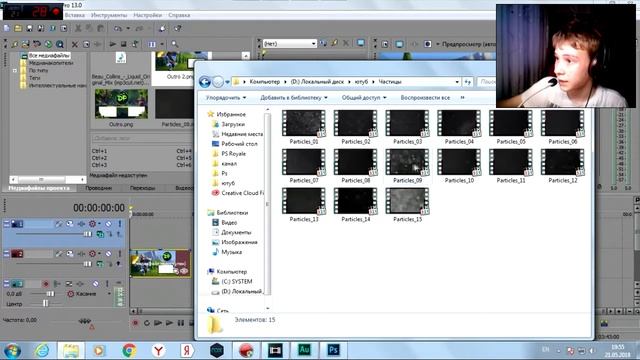Open Добавить в библиотеку dropdown

coord(294,98)
